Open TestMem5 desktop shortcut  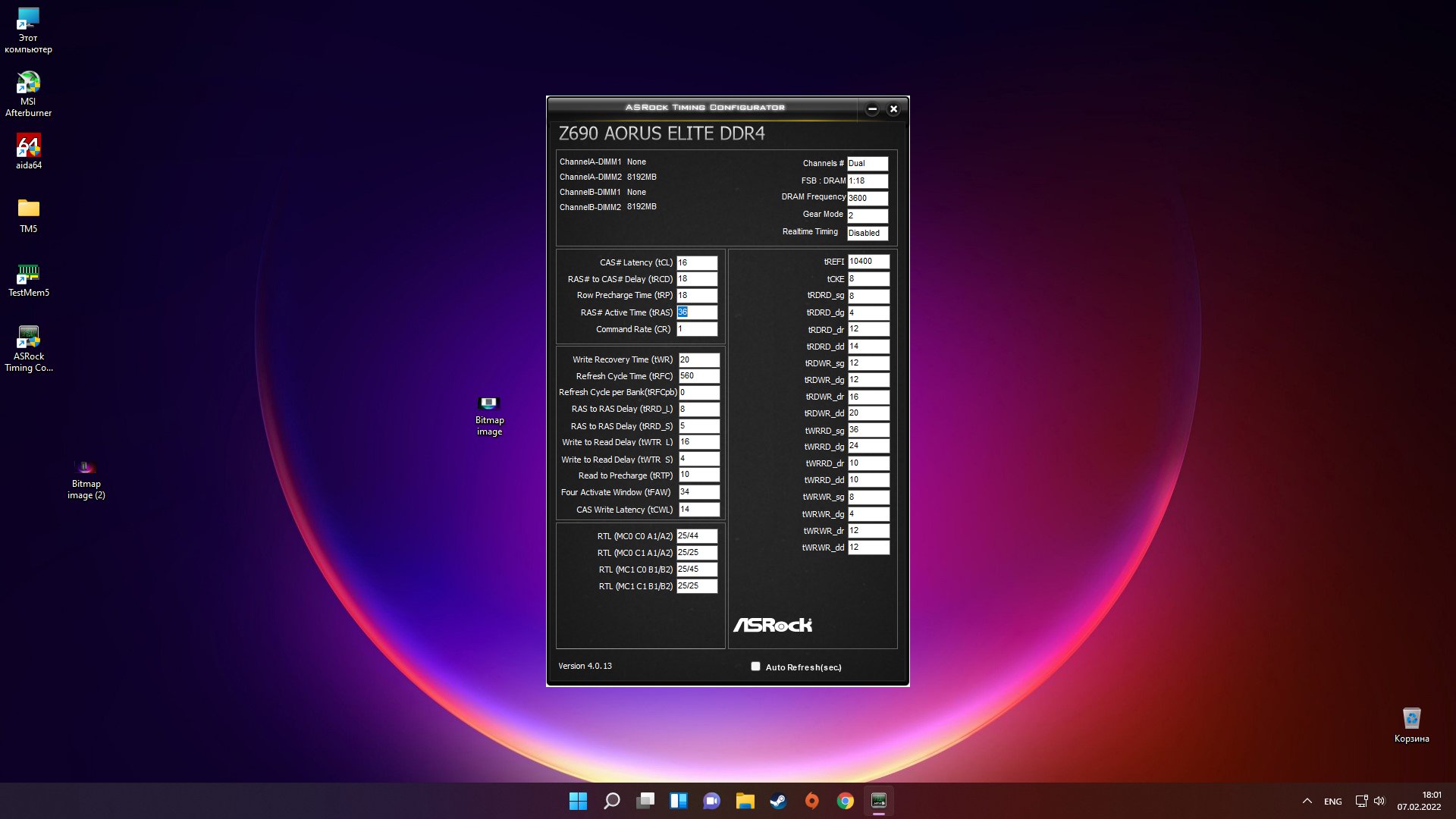point(28,273)
